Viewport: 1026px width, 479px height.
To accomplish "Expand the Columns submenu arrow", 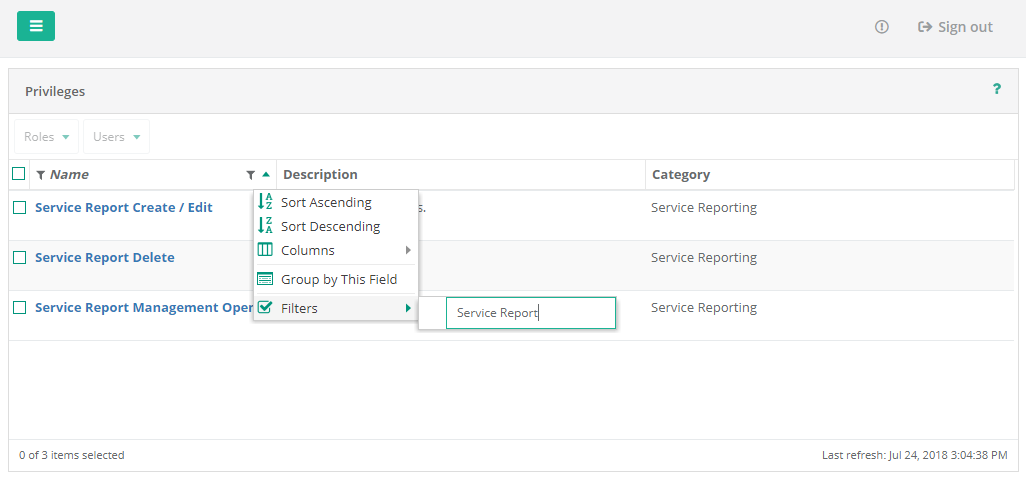I will point(408,250).
